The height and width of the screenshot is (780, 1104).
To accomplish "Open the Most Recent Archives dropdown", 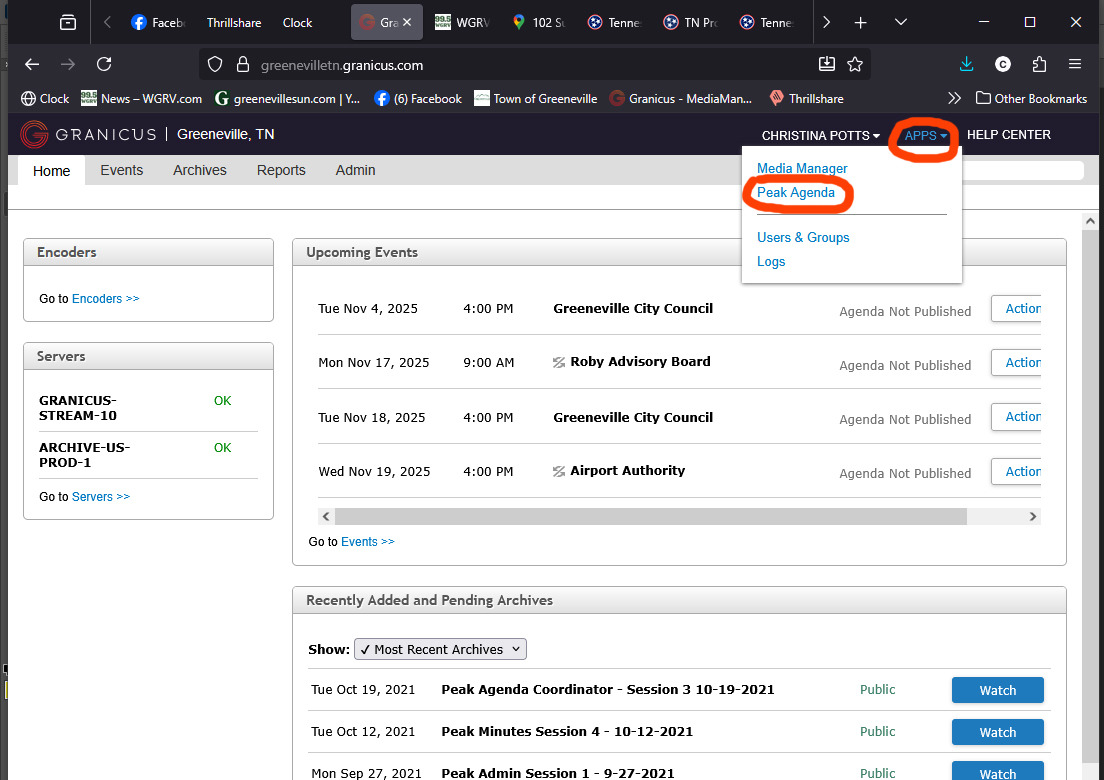I will tap(440, 648).
